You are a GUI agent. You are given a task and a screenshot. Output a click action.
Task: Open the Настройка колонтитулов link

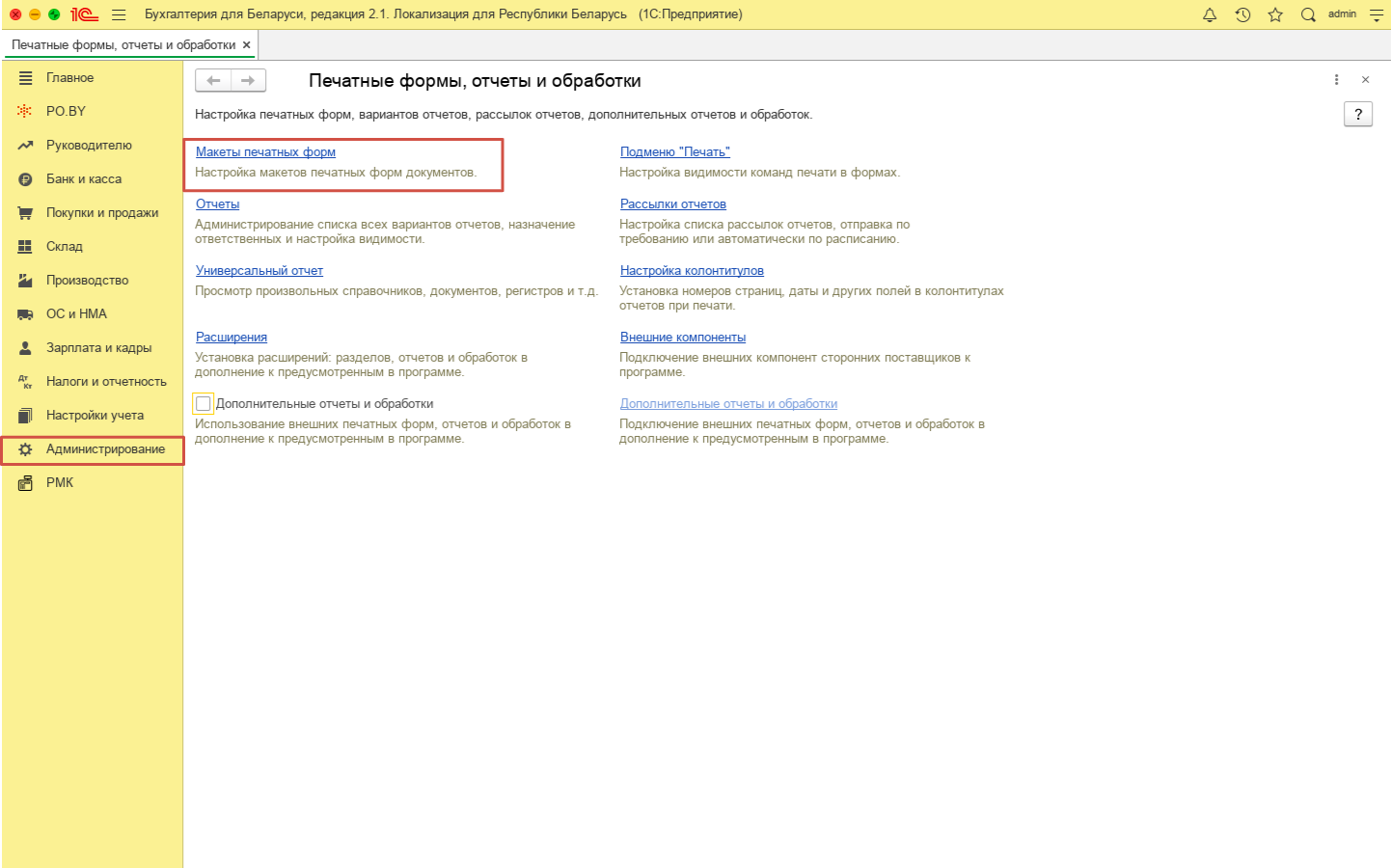point(692,271)
